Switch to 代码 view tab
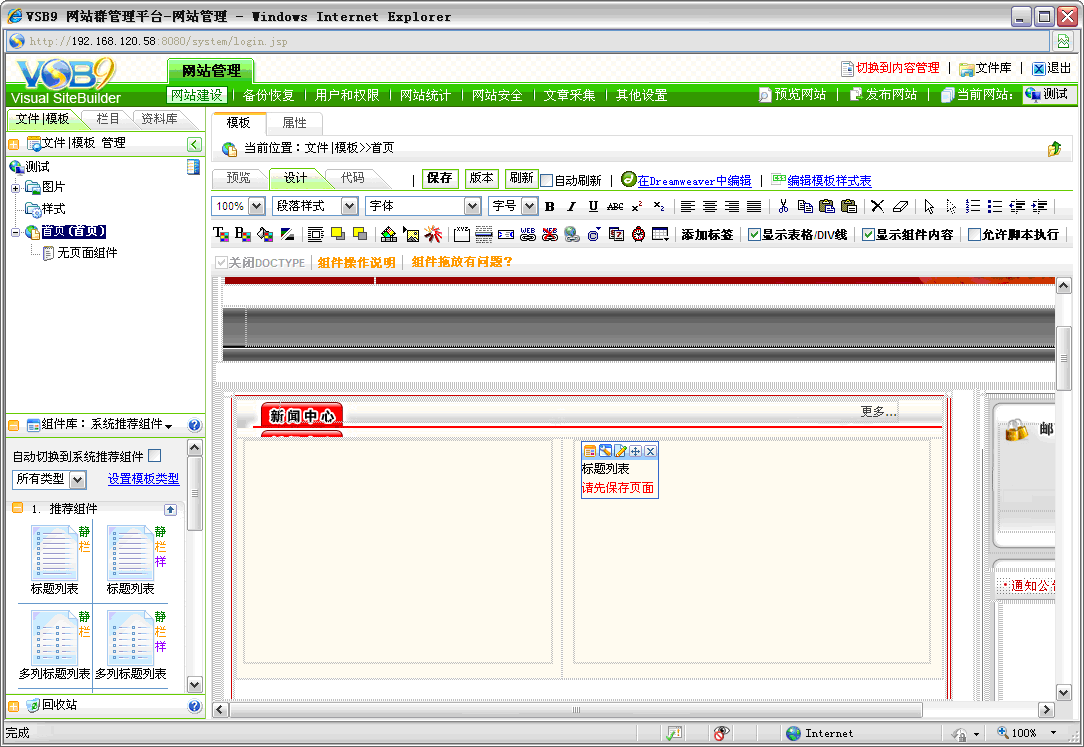The width and height of the screenshot is (1084, 747). tap(353, 178)
